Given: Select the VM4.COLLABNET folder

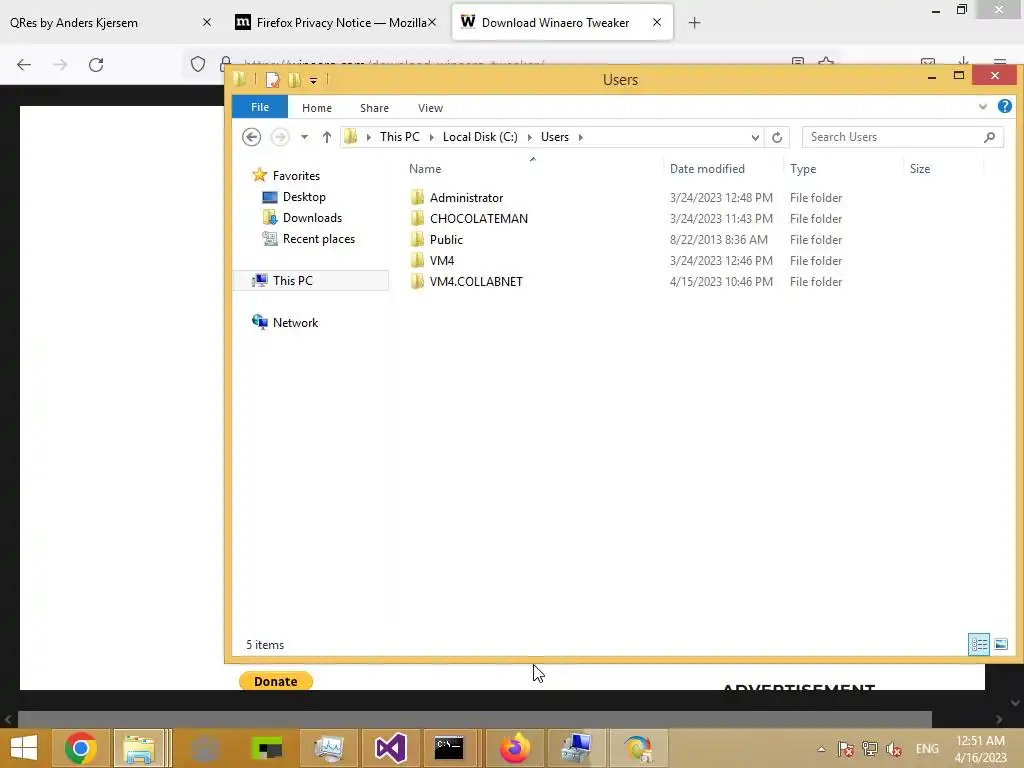Looking at the screenshot, I should [476, 281].
